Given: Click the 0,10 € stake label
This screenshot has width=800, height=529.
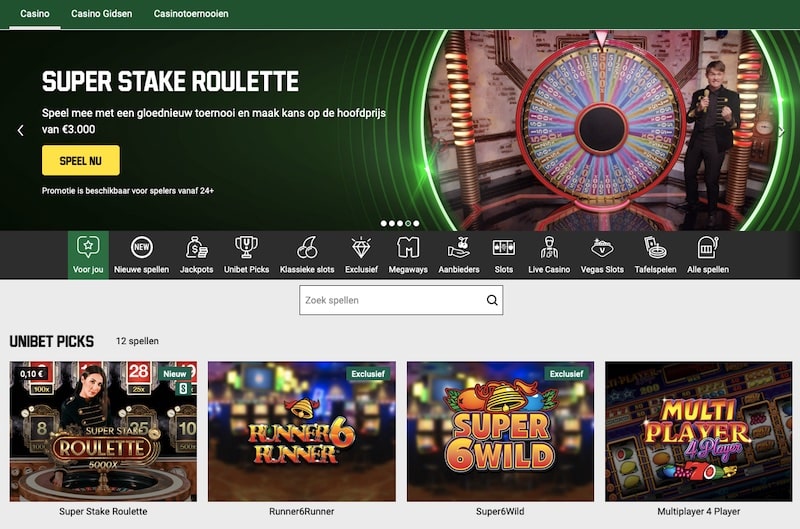Looking at the screenshot, I should coord(32,374).
